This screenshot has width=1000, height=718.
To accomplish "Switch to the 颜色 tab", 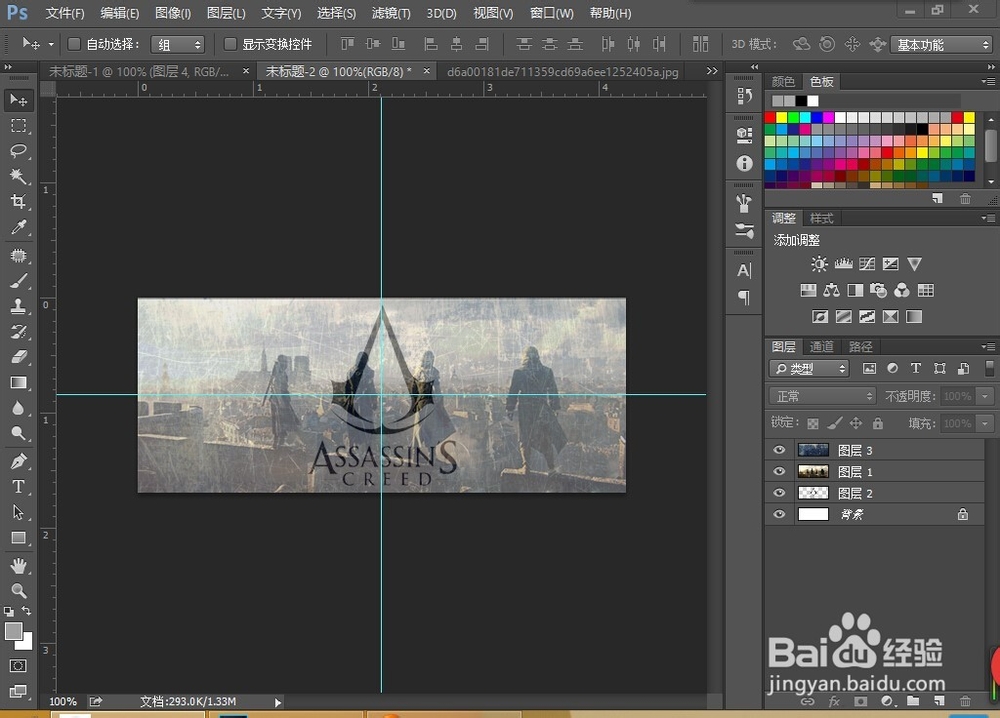I will point(783,82).
